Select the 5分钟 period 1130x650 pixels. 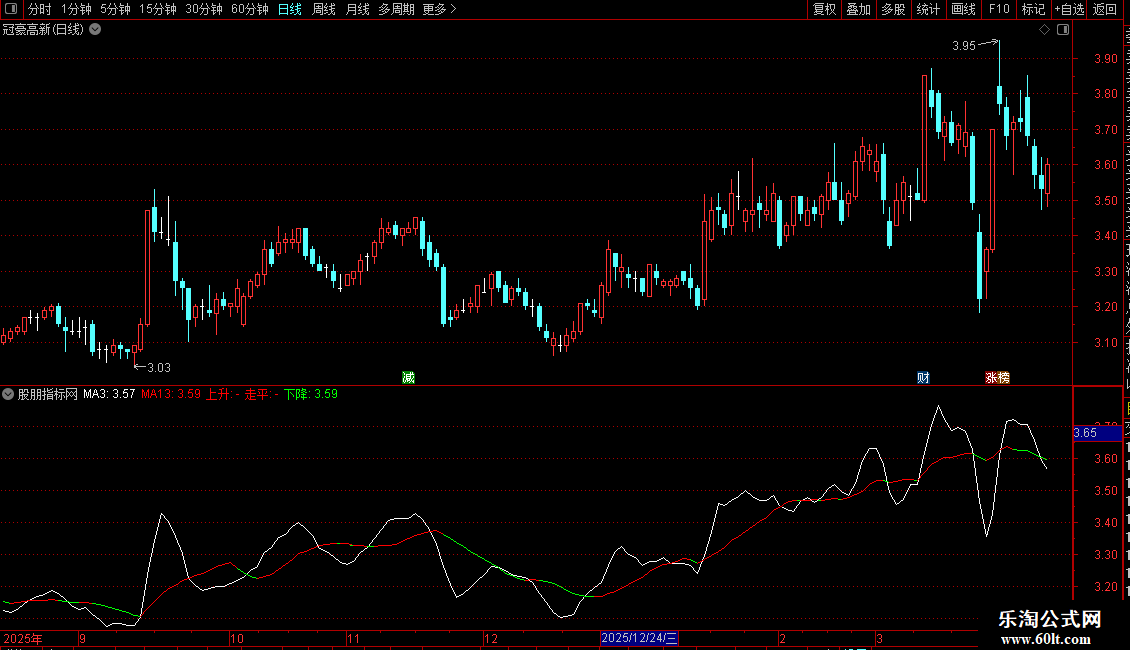[x=115, y=9]
